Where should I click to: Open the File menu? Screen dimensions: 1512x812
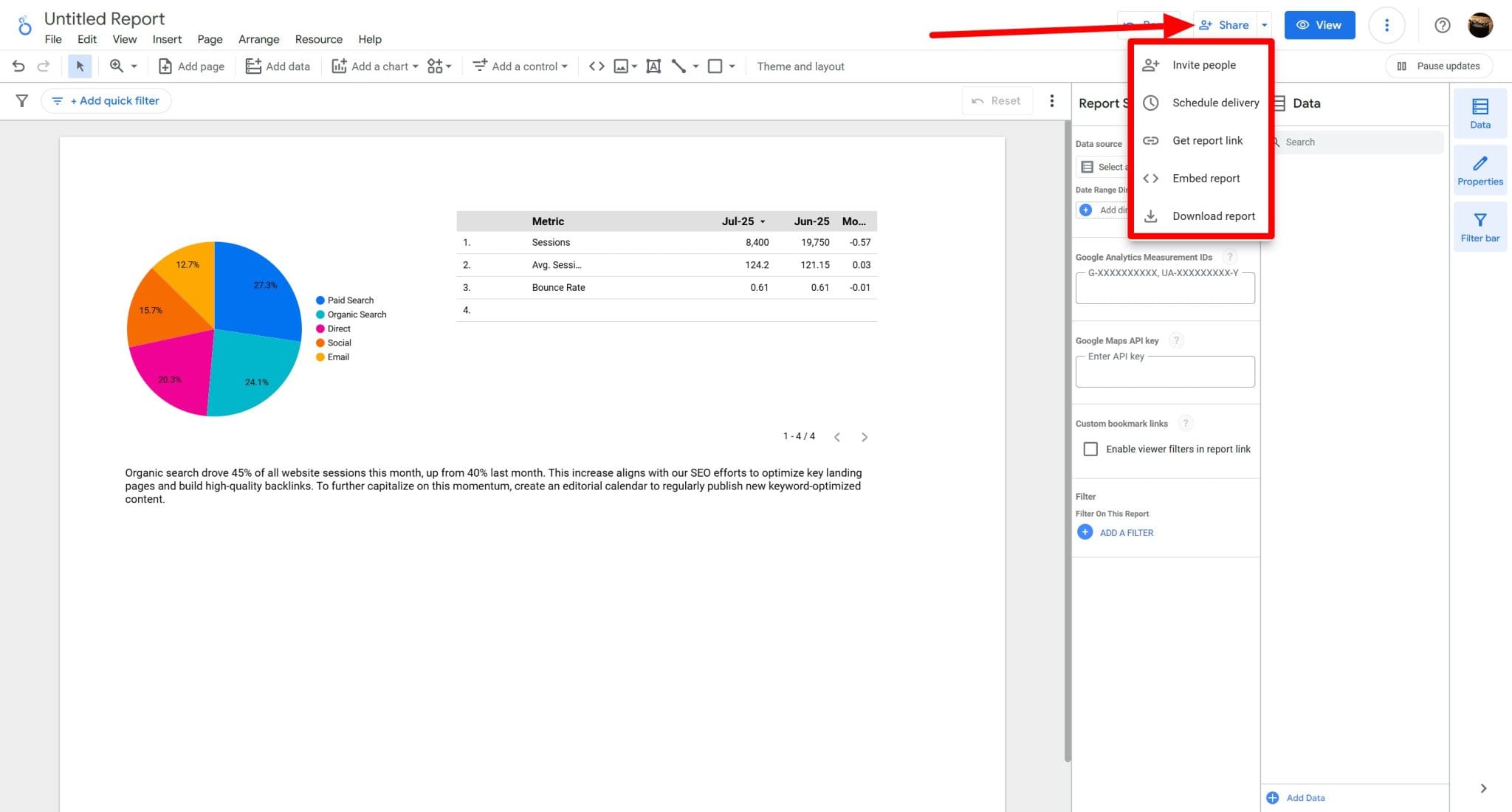[52, 39]
